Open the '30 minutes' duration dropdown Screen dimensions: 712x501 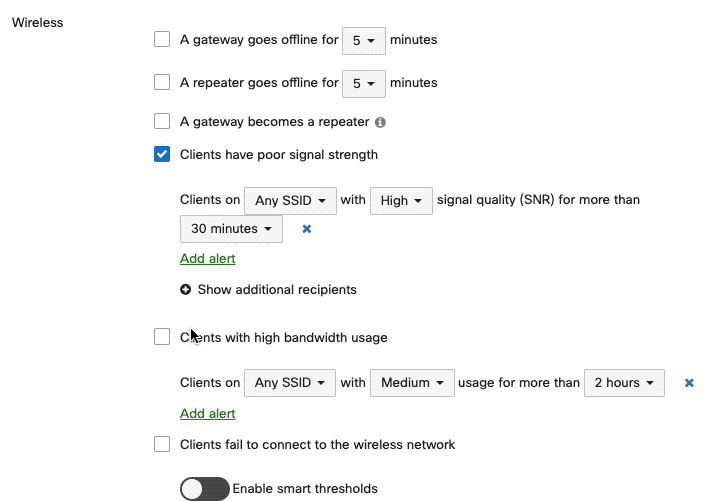231,229
